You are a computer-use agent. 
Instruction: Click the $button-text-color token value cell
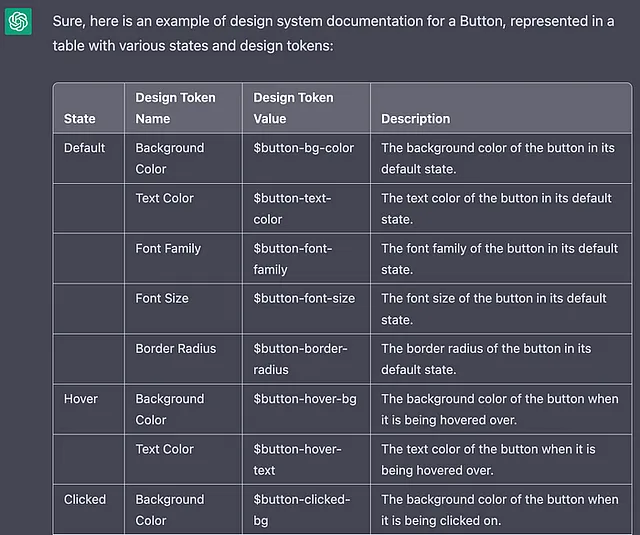pyautogui.click(x=306, y=209)
